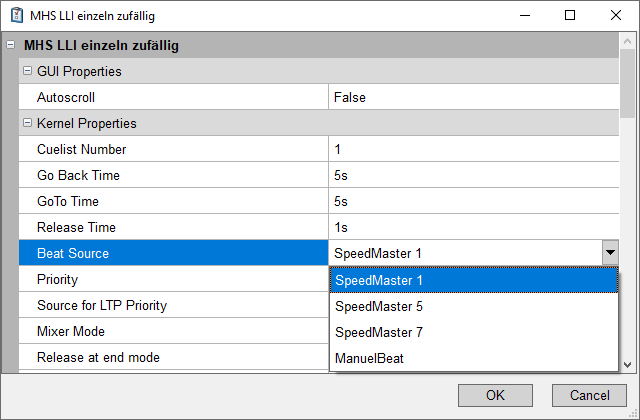Collapse the MHS LLI einzeln zufällig section
The height and width of the screenshot is (420, 640).
(x=10, y=46)
